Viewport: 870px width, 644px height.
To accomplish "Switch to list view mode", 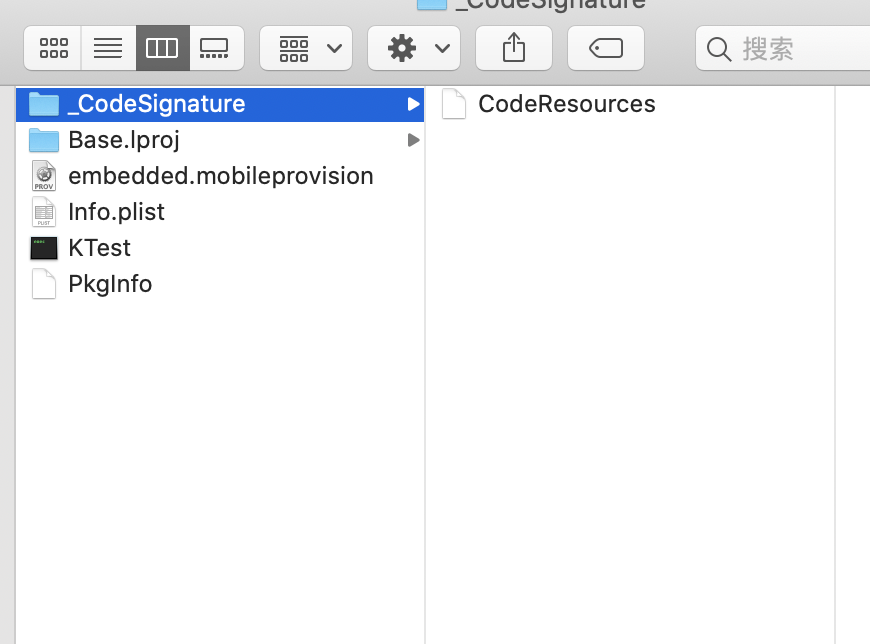I will [108, 48].
